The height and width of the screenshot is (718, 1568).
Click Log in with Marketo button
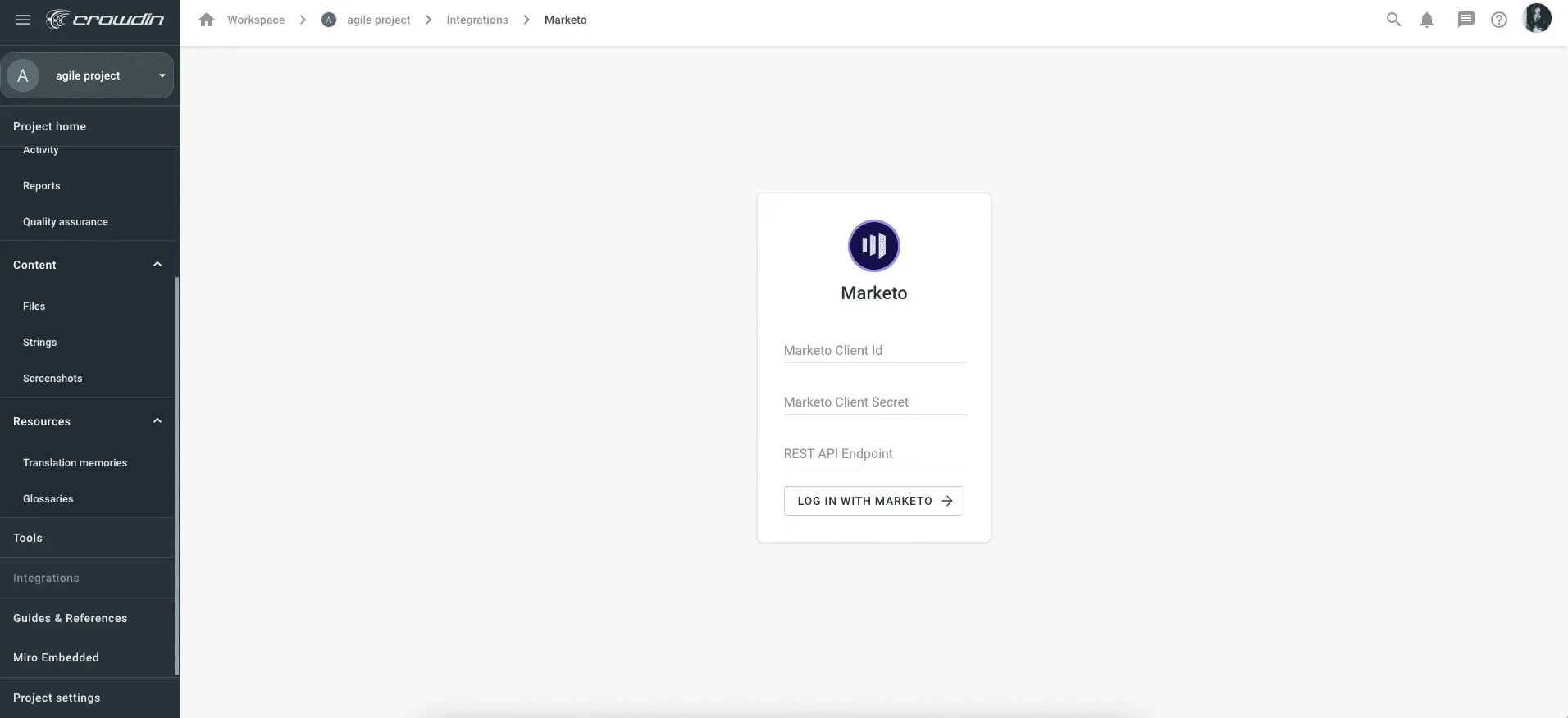(x=874, y=501)
